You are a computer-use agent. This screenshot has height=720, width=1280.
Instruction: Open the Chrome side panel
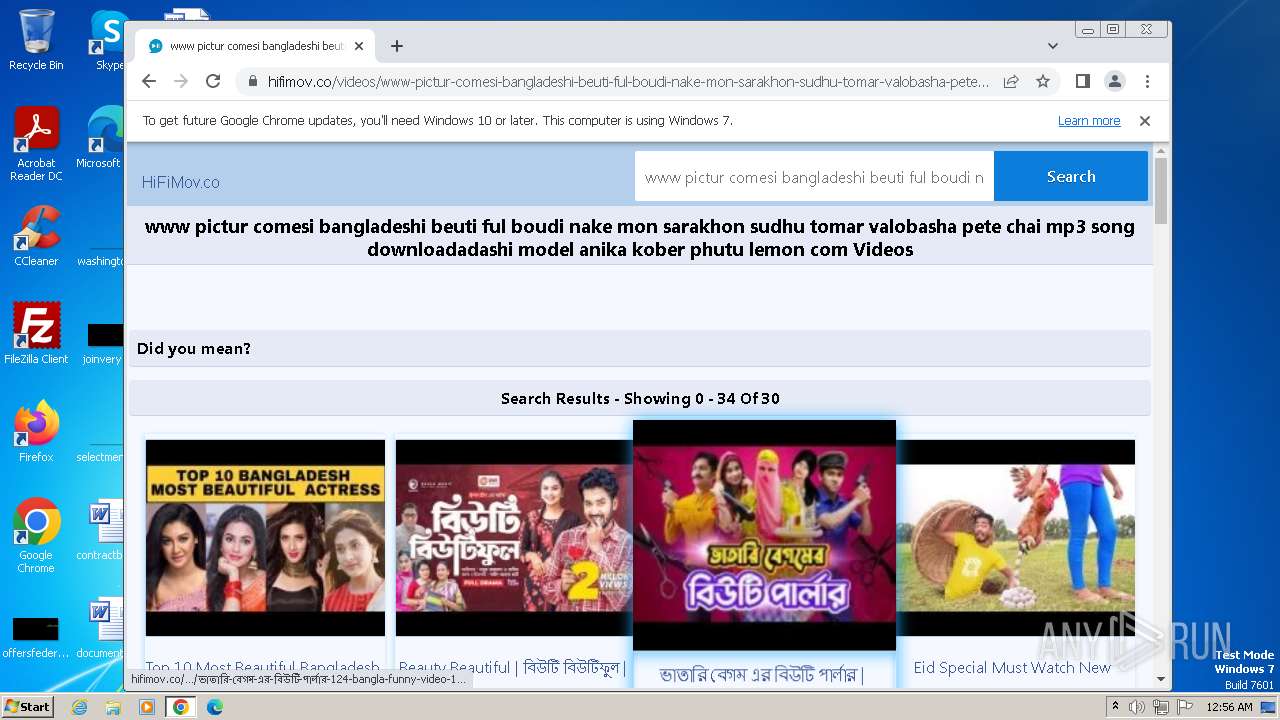1082,81
